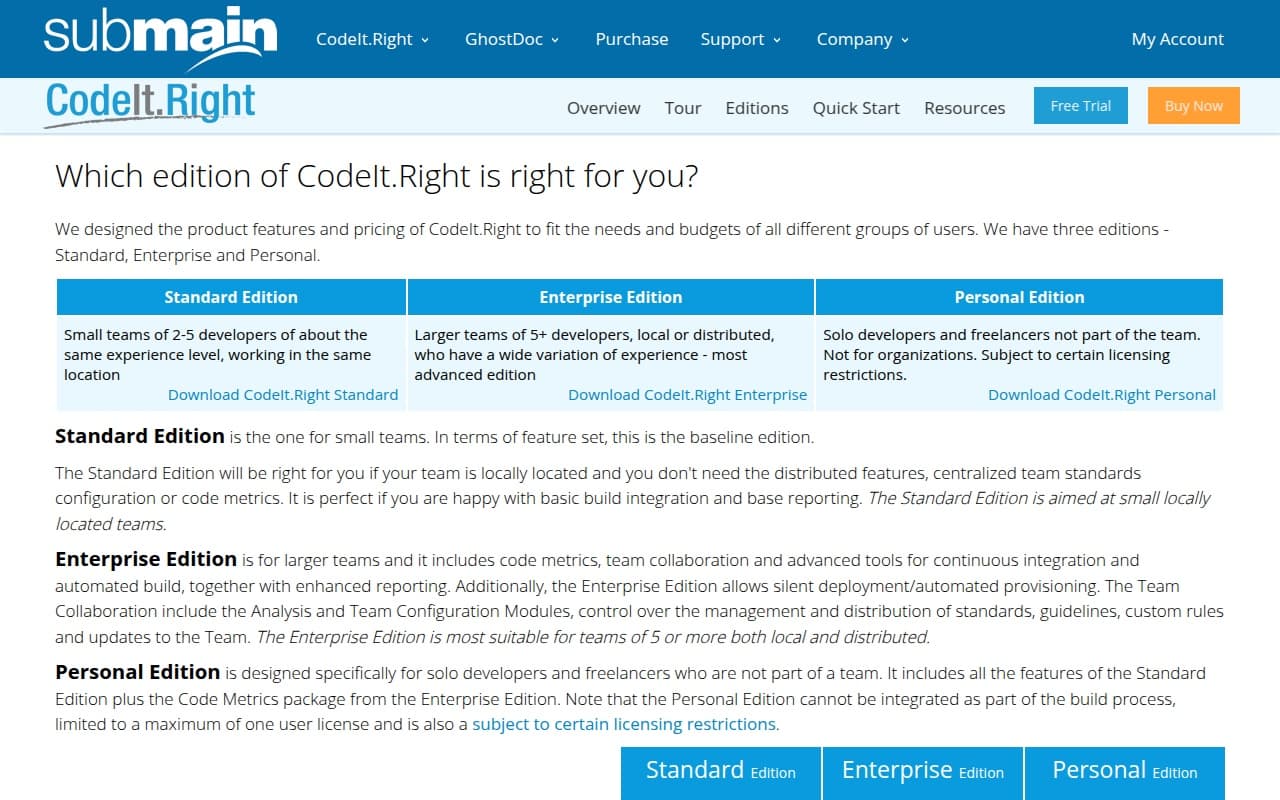The height and width of the screenshot is (800, 1280).
Task: Switch to the Tour section
Action: (682, 107)
